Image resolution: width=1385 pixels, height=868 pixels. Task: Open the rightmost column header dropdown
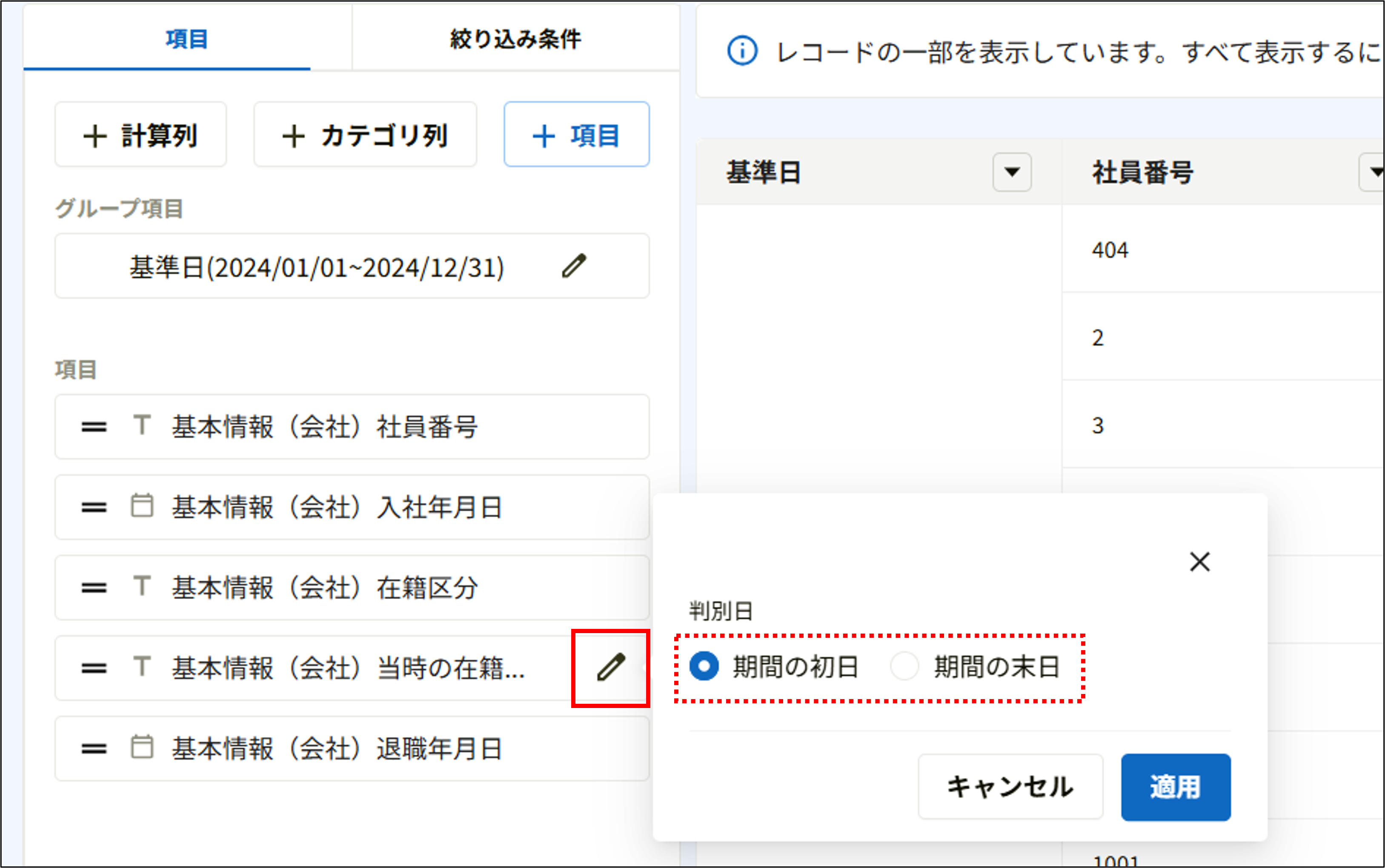coord(1375,171)
